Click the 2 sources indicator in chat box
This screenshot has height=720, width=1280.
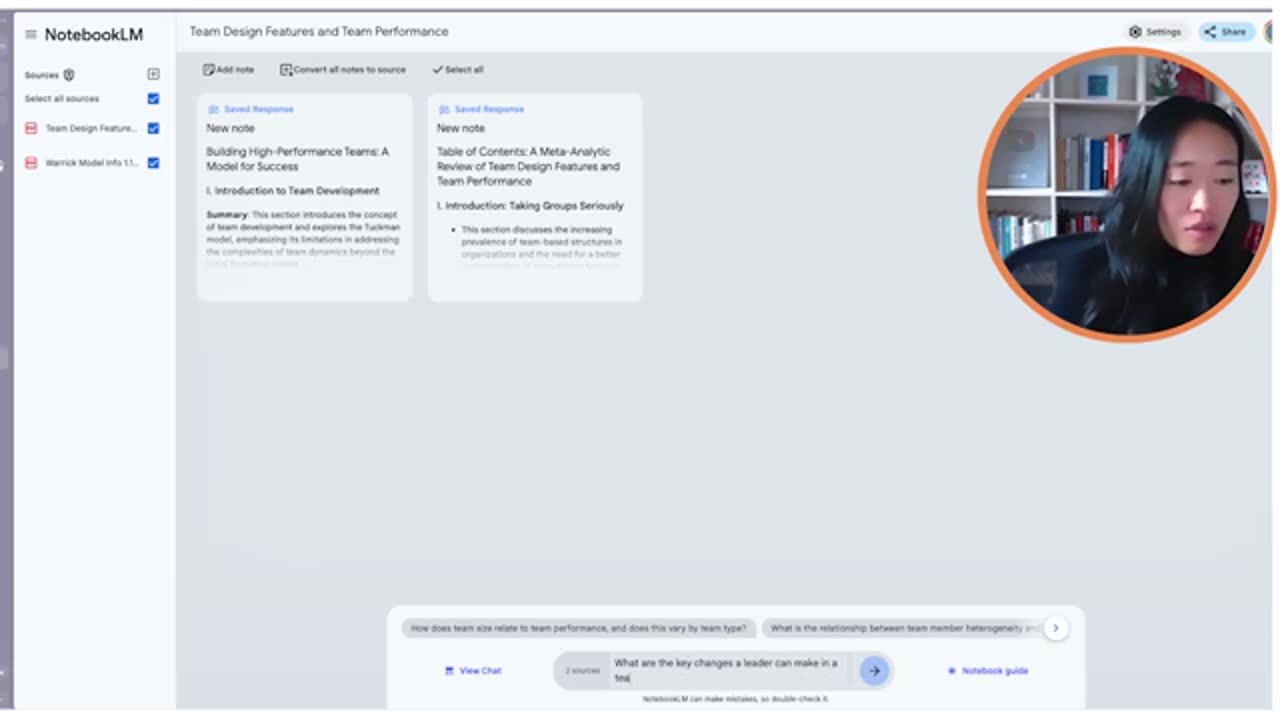(582, 671)
